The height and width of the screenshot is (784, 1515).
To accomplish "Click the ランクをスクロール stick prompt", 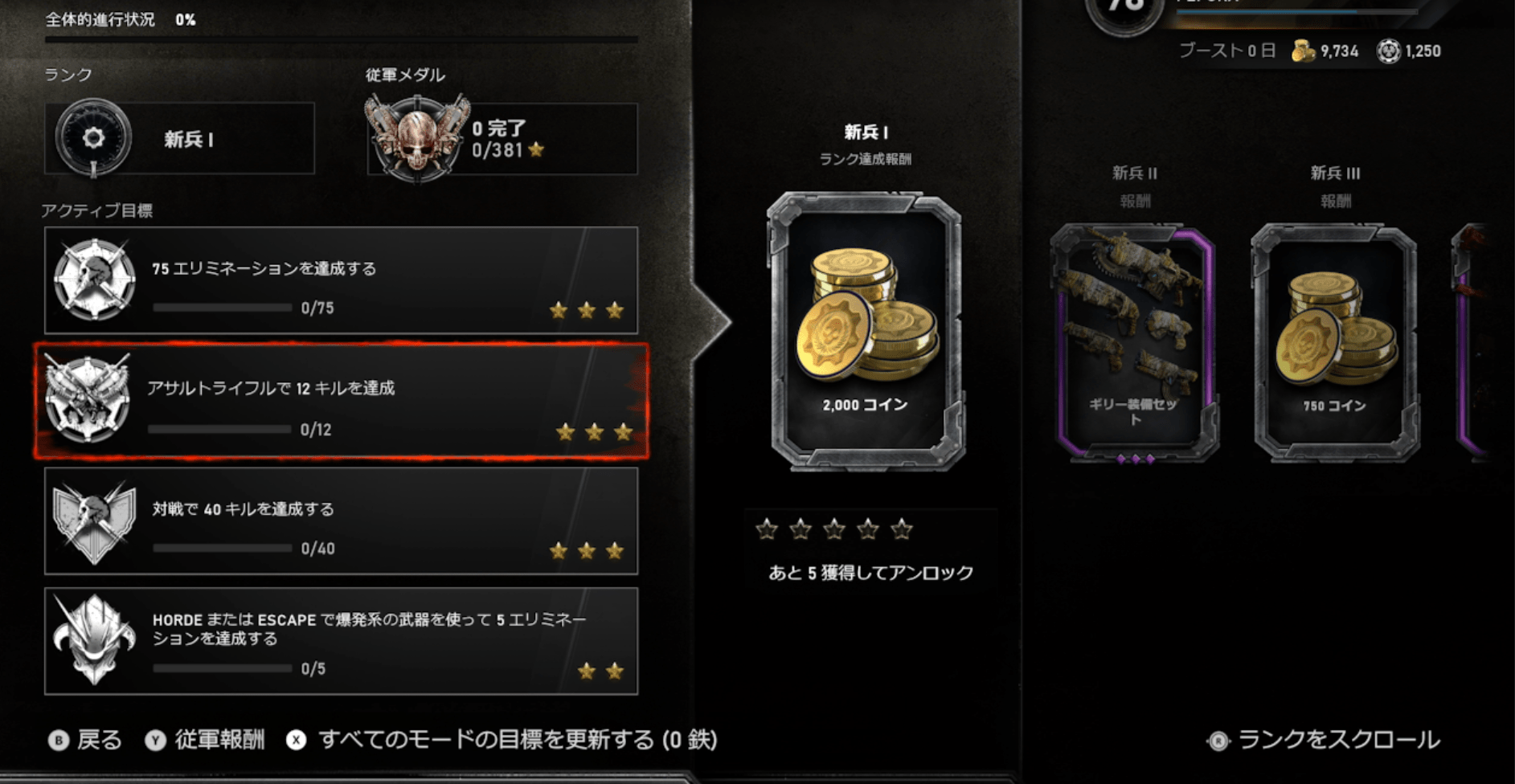I will tap(1324, 740).
